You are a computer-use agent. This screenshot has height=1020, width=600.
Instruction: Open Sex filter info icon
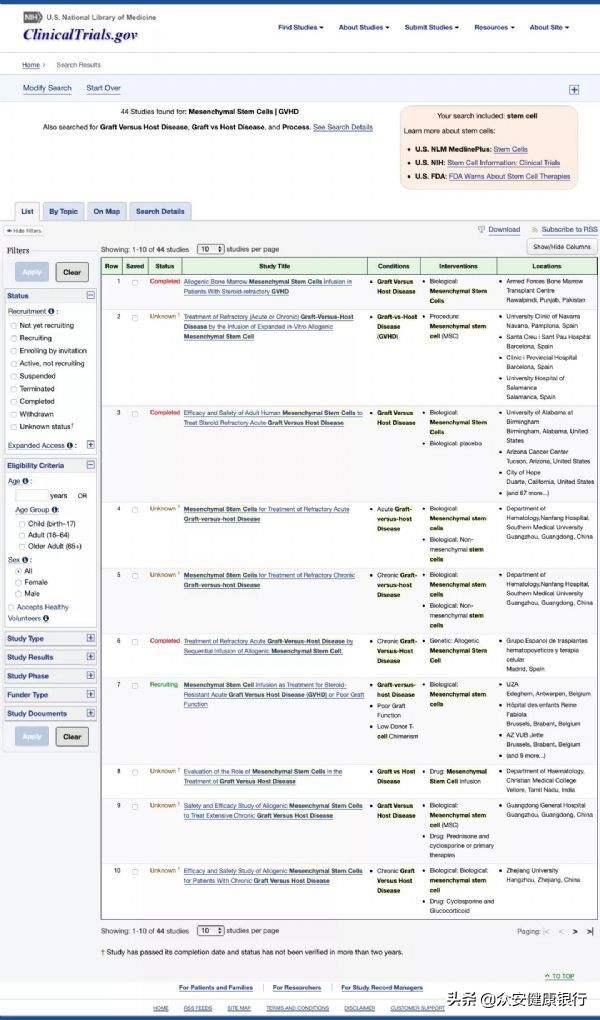coord(25,559)
